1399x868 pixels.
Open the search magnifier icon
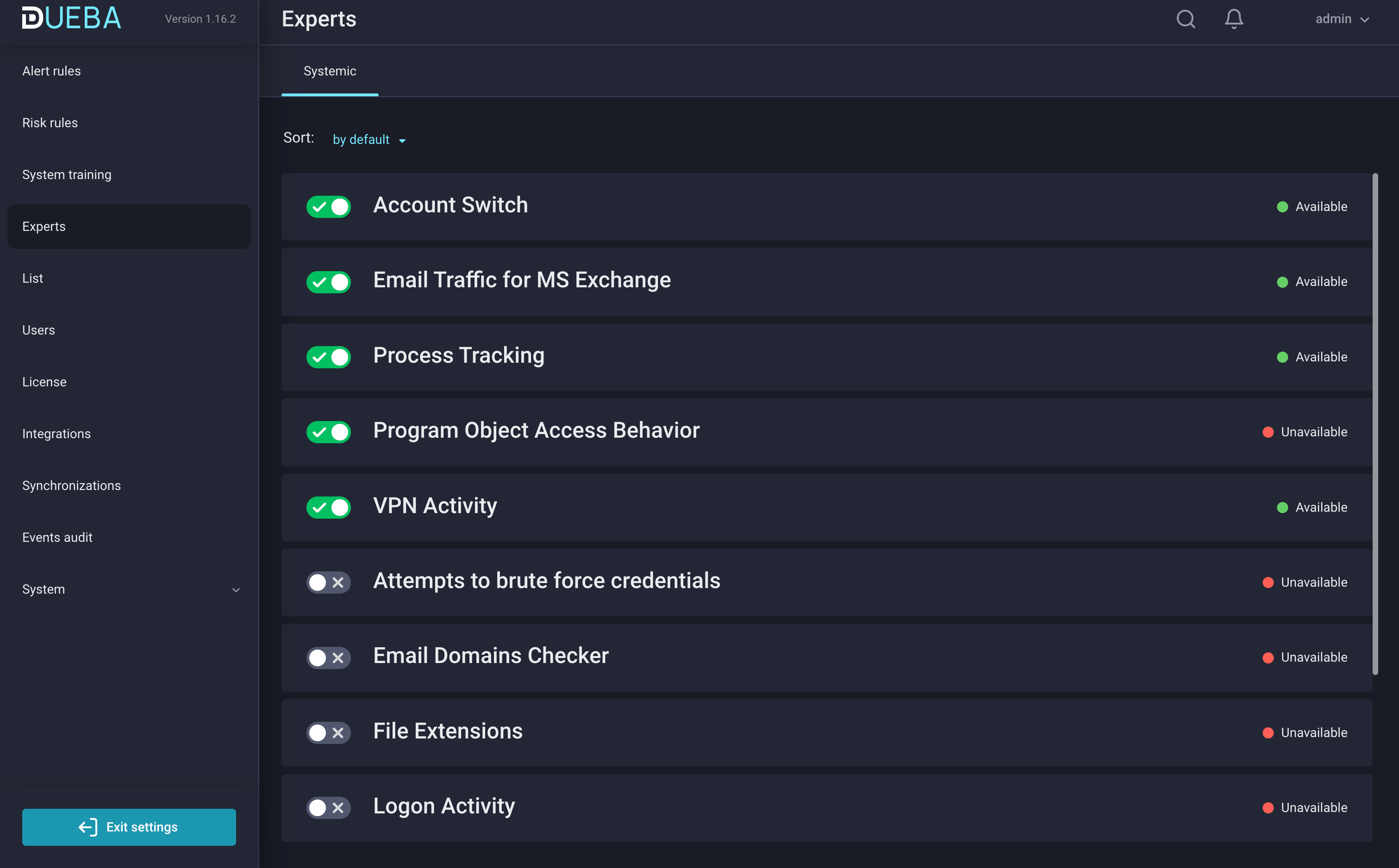pos(1186,19)
